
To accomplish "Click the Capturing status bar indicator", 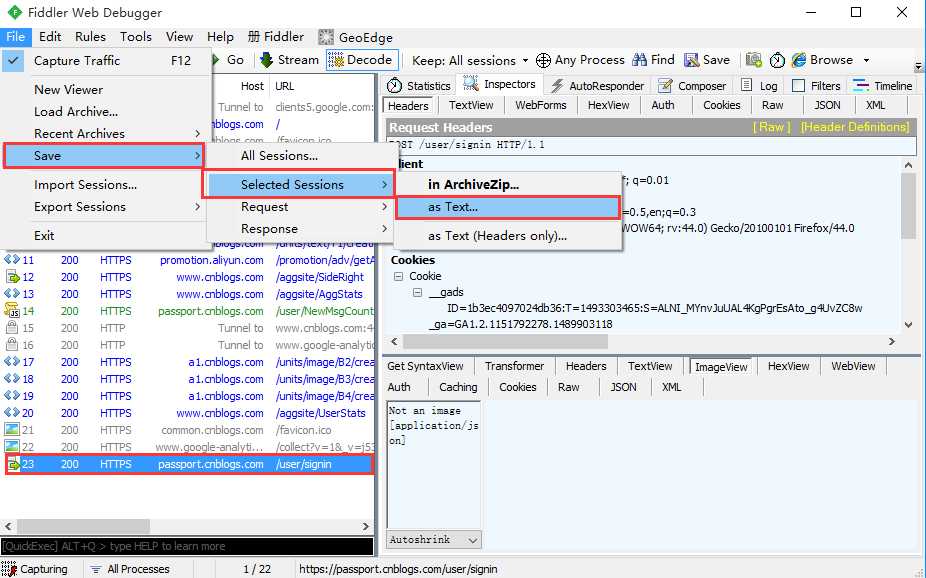I will point(35,569).
